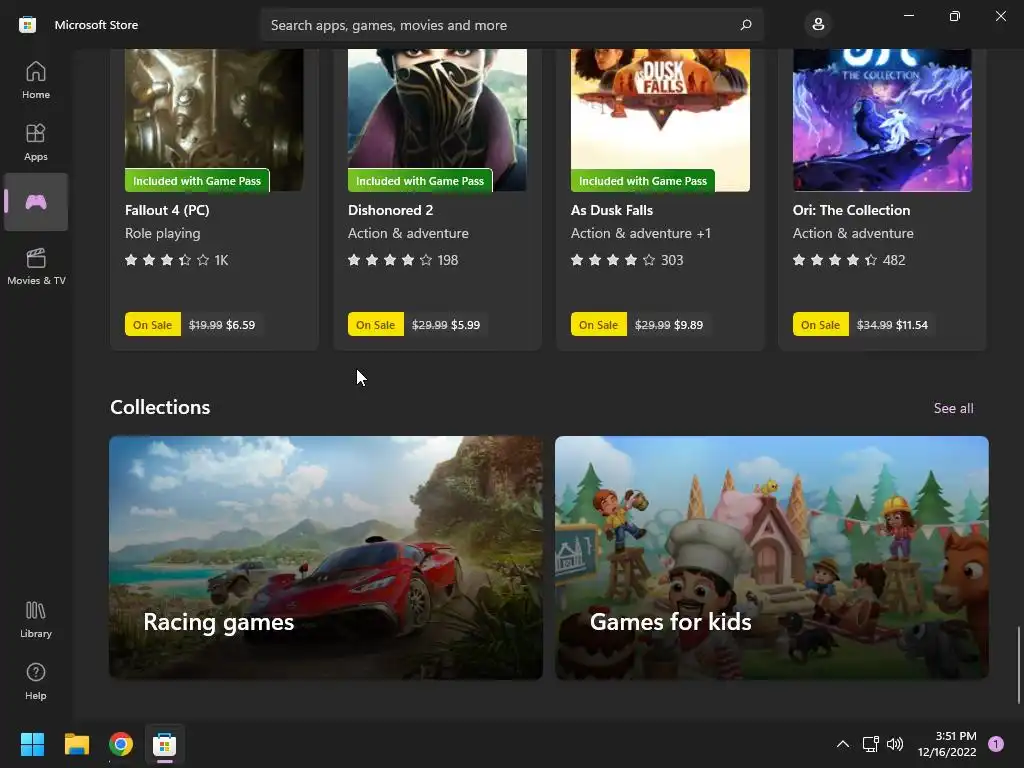Click the Role playing genre label
Viewport: 1024px width, 768px height.
point(163,233)
